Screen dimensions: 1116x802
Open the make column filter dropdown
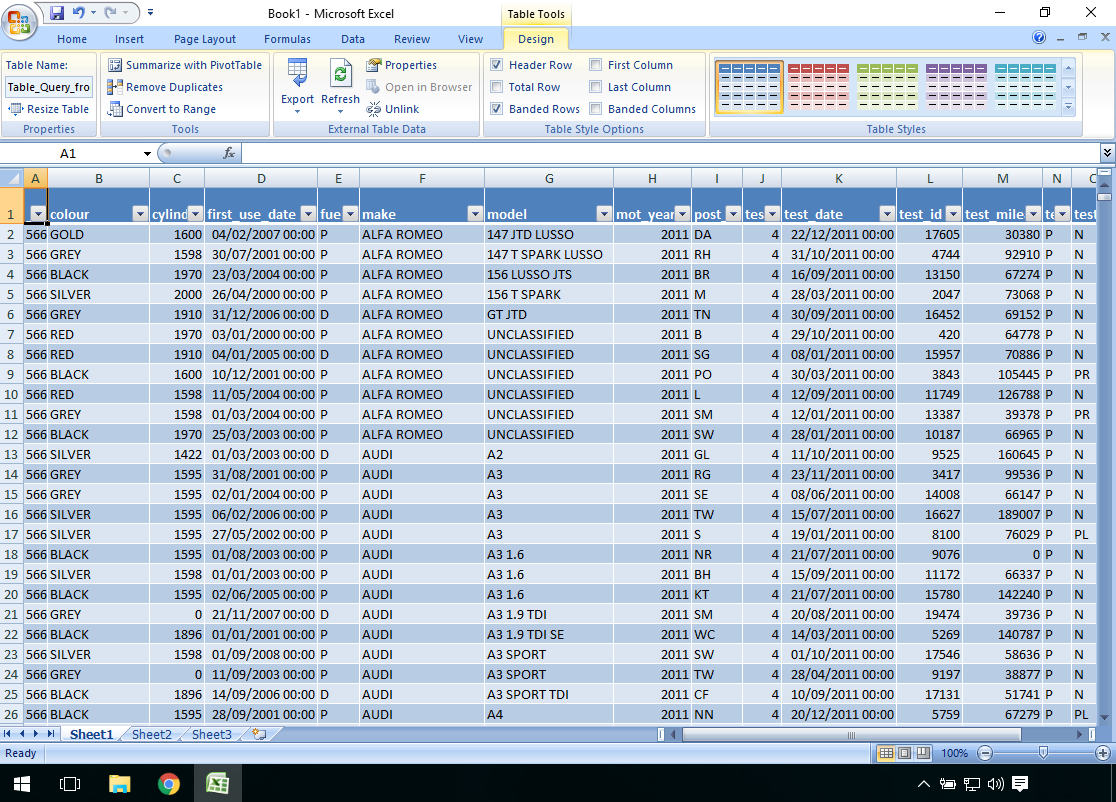473,214
